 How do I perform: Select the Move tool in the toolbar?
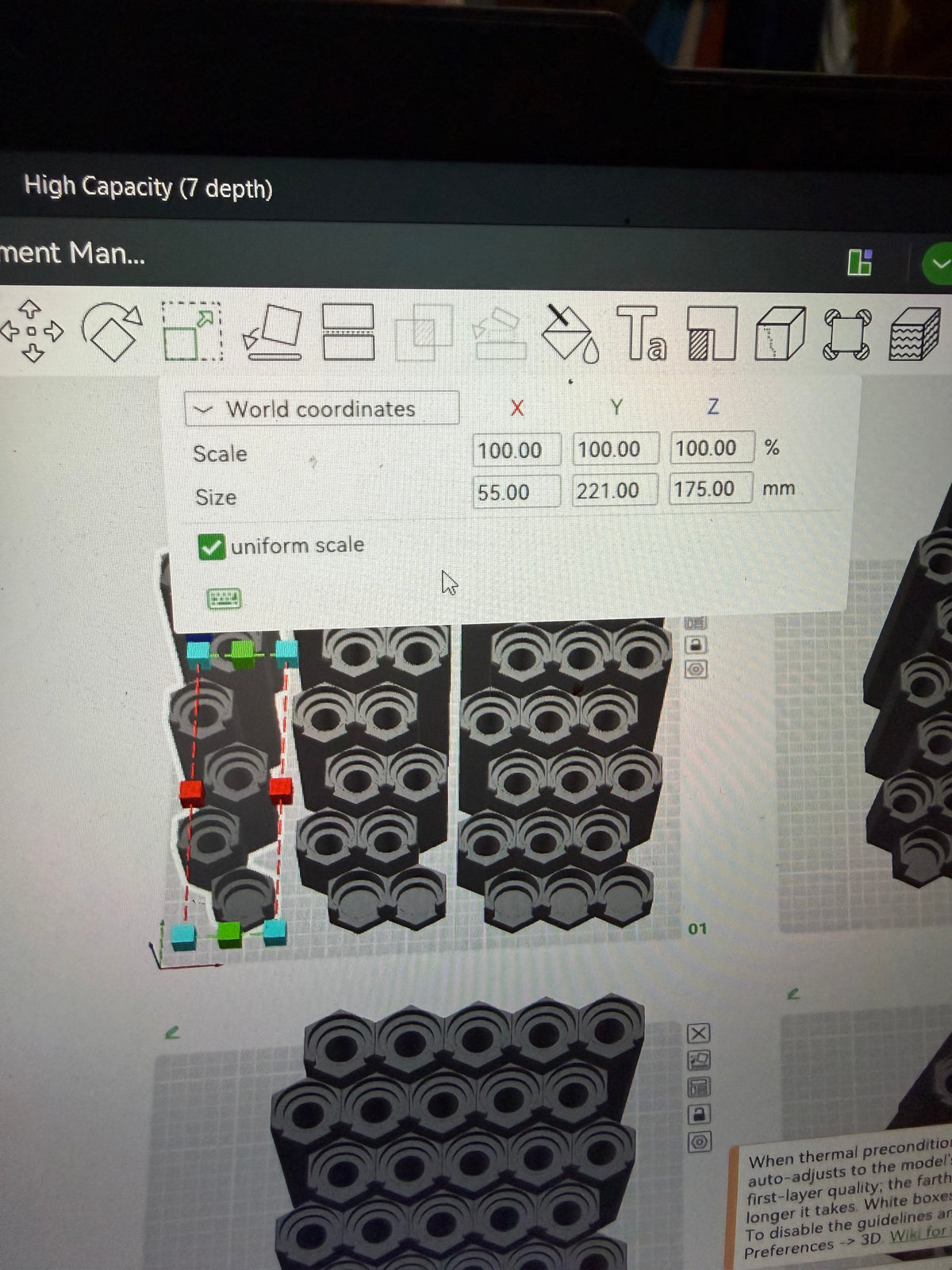[x=33, y=329]
